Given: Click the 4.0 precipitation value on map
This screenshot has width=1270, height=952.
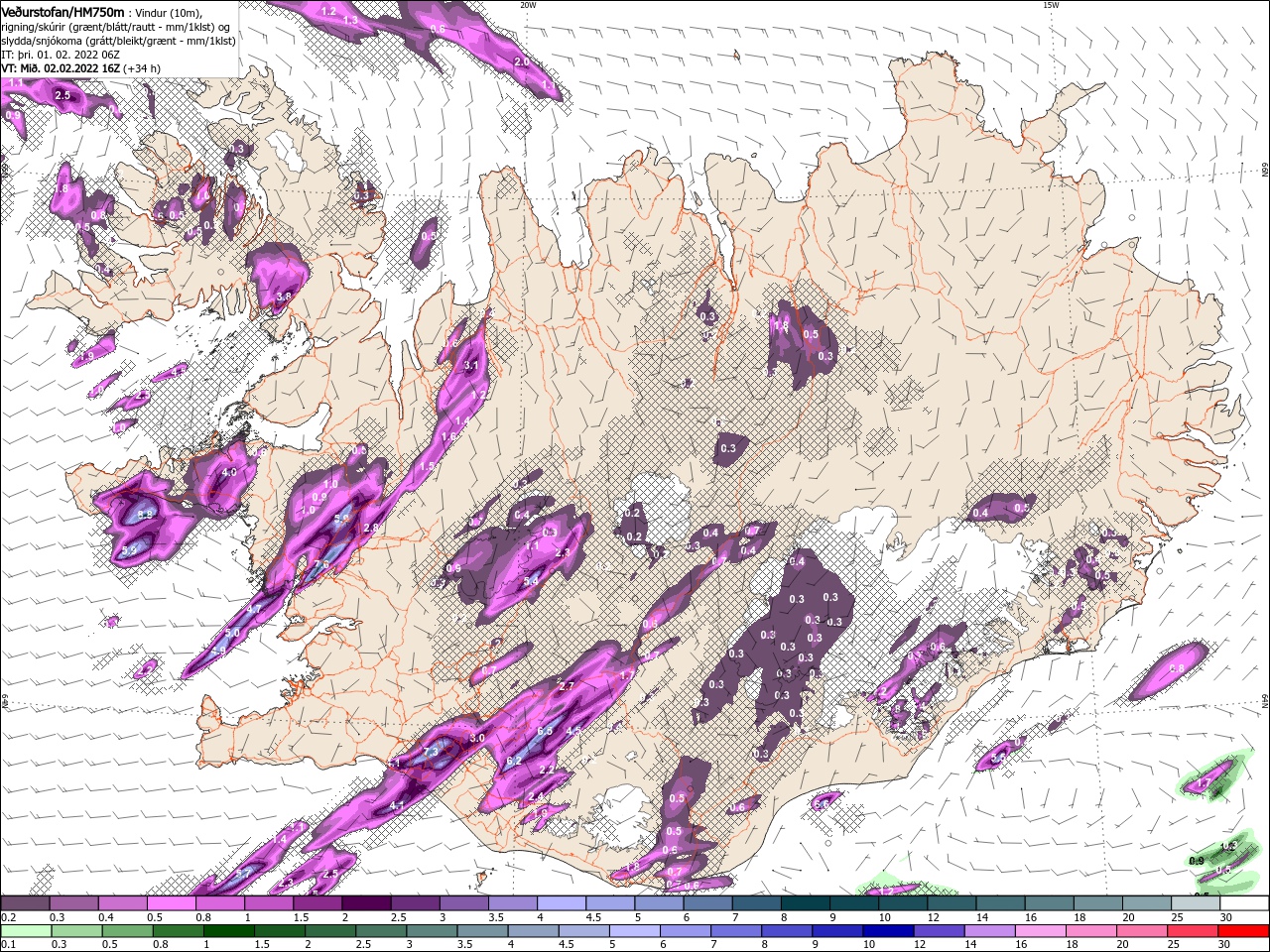Looking at the screenshot, I should 229,472.
